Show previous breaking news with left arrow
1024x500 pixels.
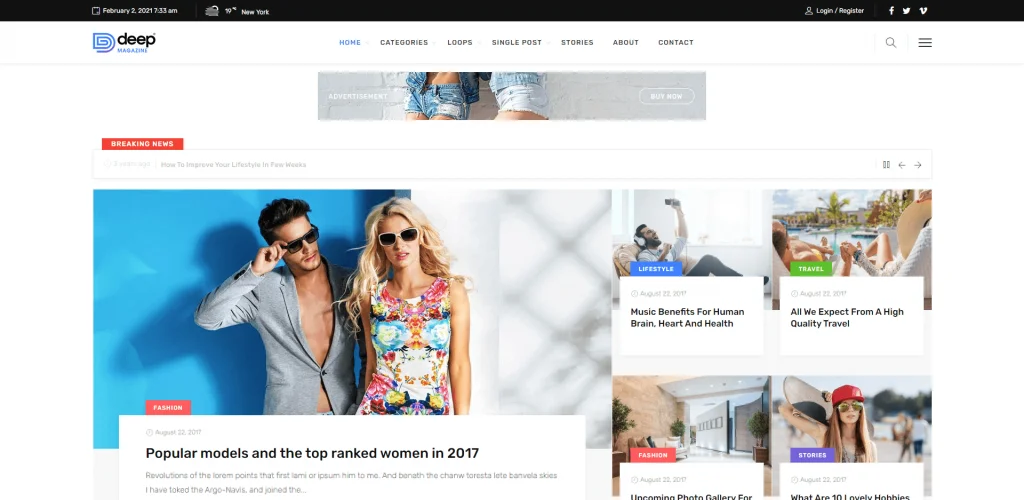click(x=902, y=165)
